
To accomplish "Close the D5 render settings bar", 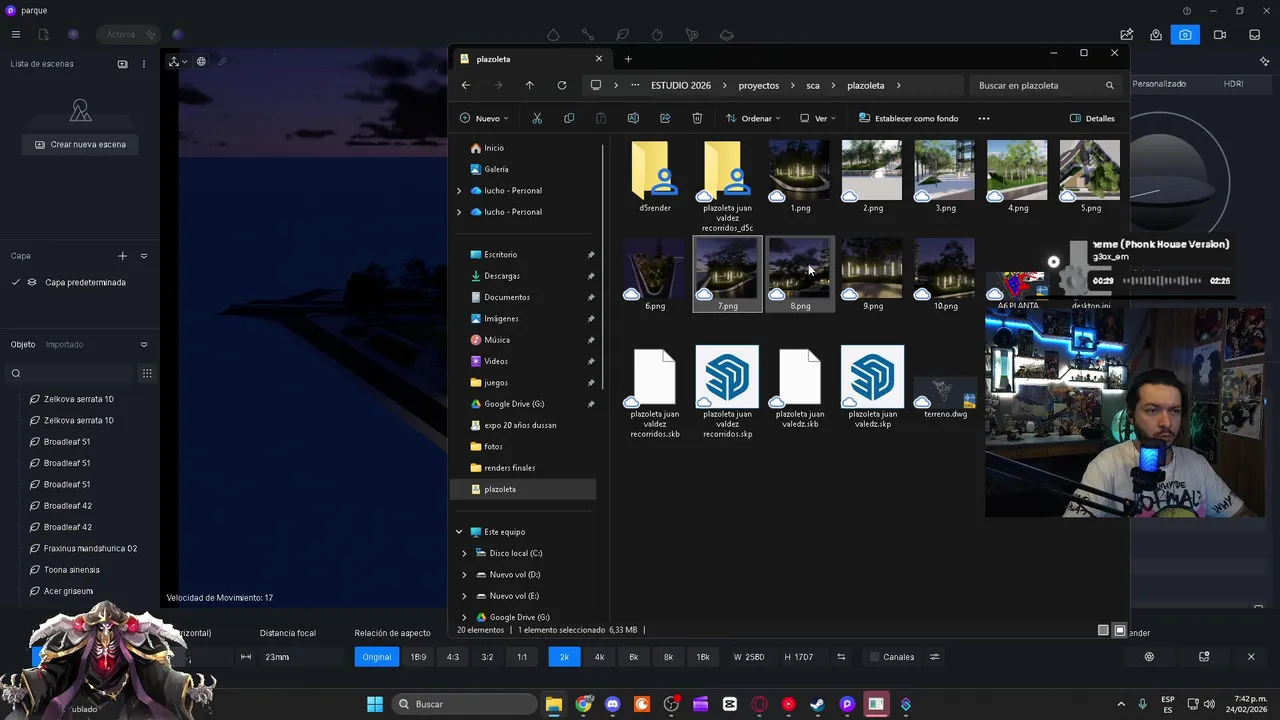I will pyautogui.click(x=1251, y=657).
